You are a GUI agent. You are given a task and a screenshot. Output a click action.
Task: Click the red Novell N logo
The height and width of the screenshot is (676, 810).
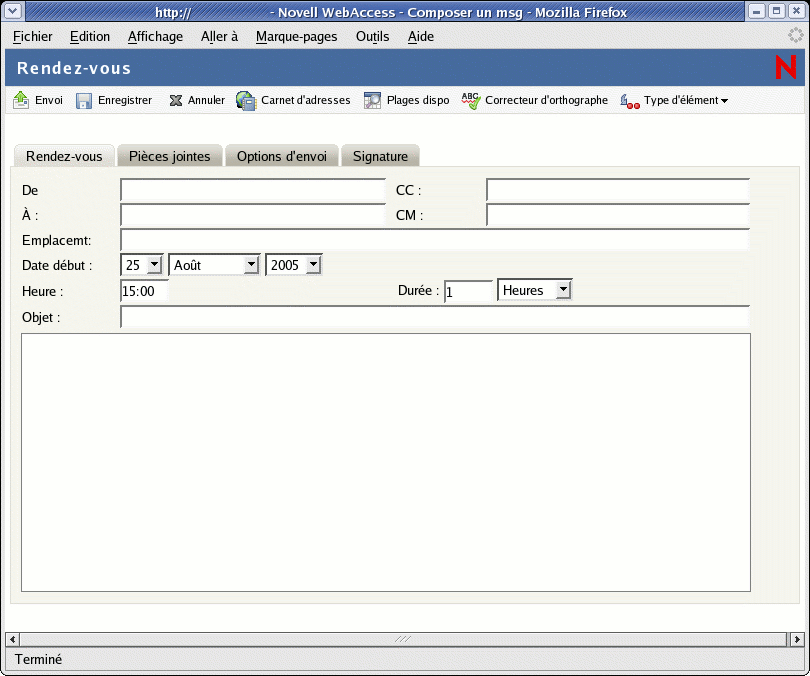[786, 67]
